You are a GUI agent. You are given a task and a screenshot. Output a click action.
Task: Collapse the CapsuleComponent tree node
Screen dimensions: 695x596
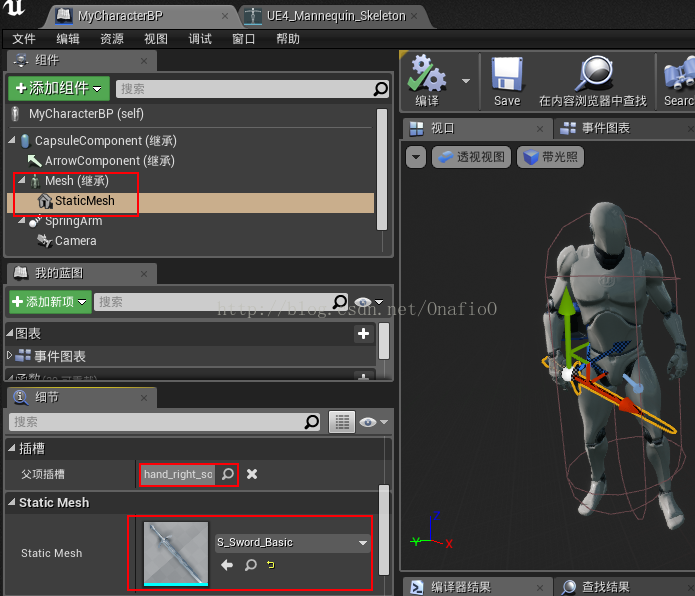coord(12,140)
